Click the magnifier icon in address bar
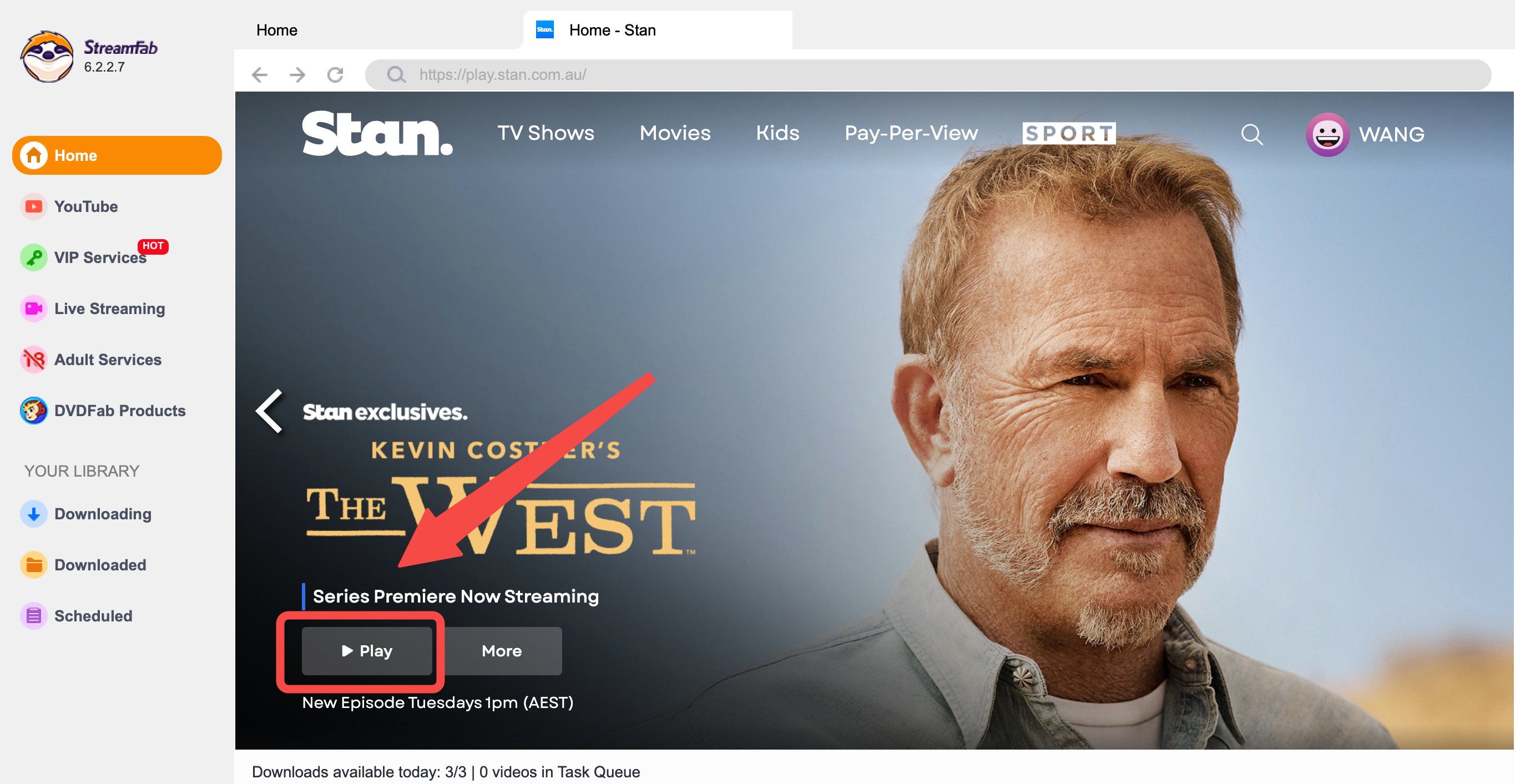Viewport: 1515px width, 784px height. [x=396, y=75]
